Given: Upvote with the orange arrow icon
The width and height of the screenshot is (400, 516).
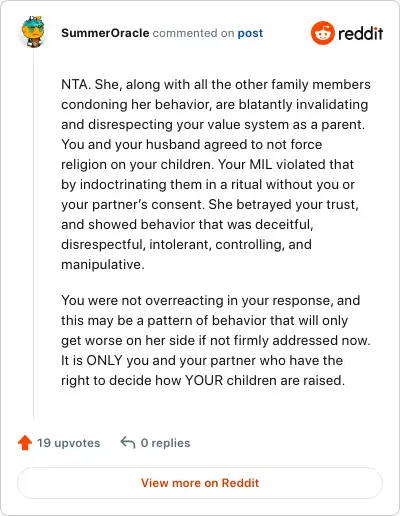Looking at the screenshot, I should (25, 443).
